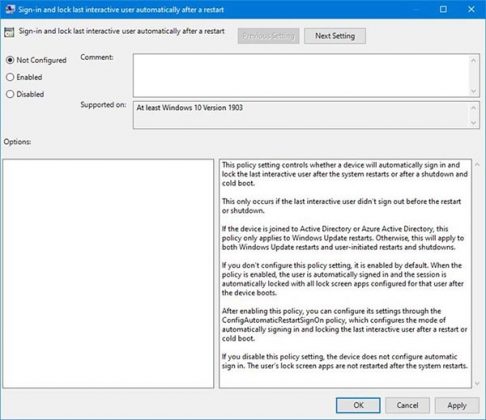Go to the Next Setting
Screen dimensions: 486x420
(335, 36)
